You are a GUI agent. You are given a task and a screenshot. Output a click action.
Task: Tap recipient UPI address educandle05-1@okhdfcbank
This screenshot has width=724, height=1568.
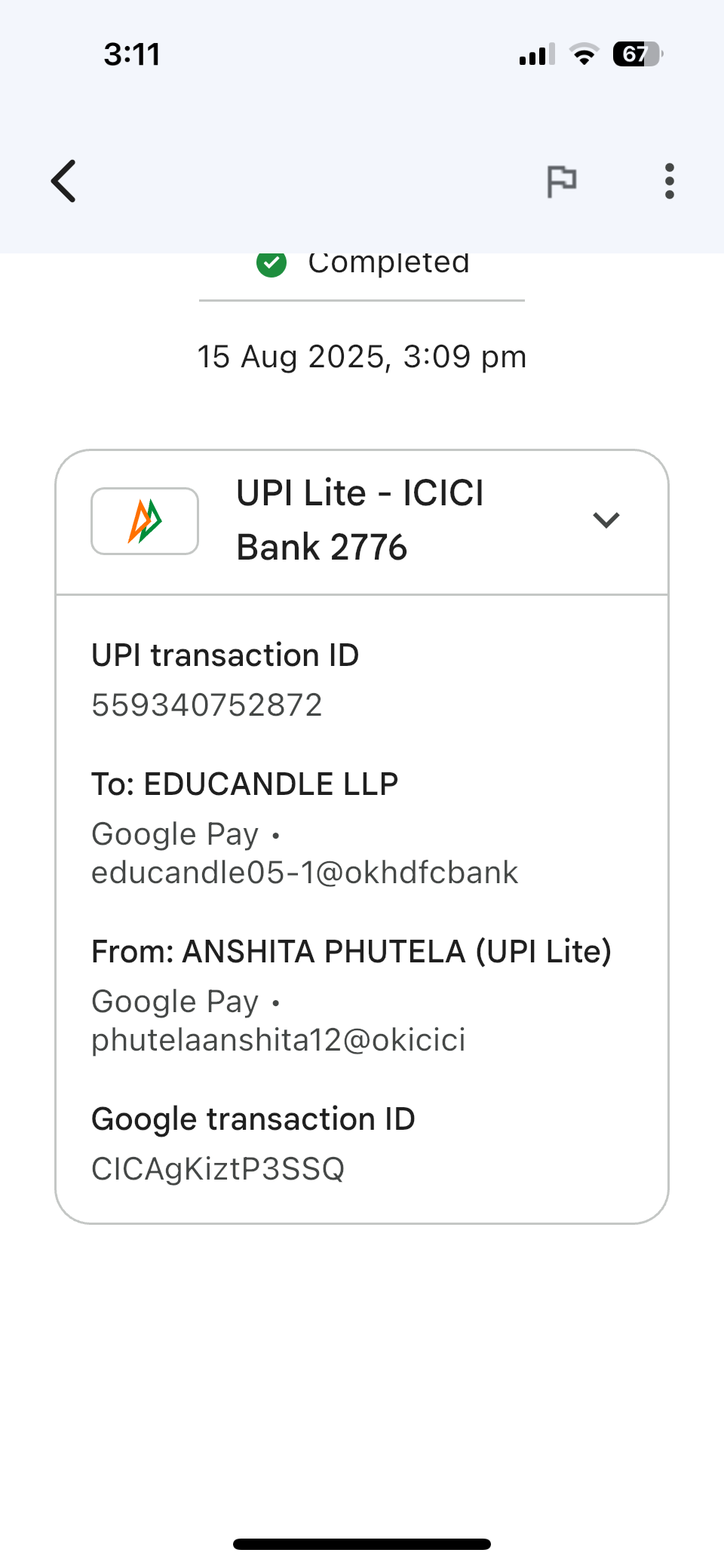[x=305, y=873]
